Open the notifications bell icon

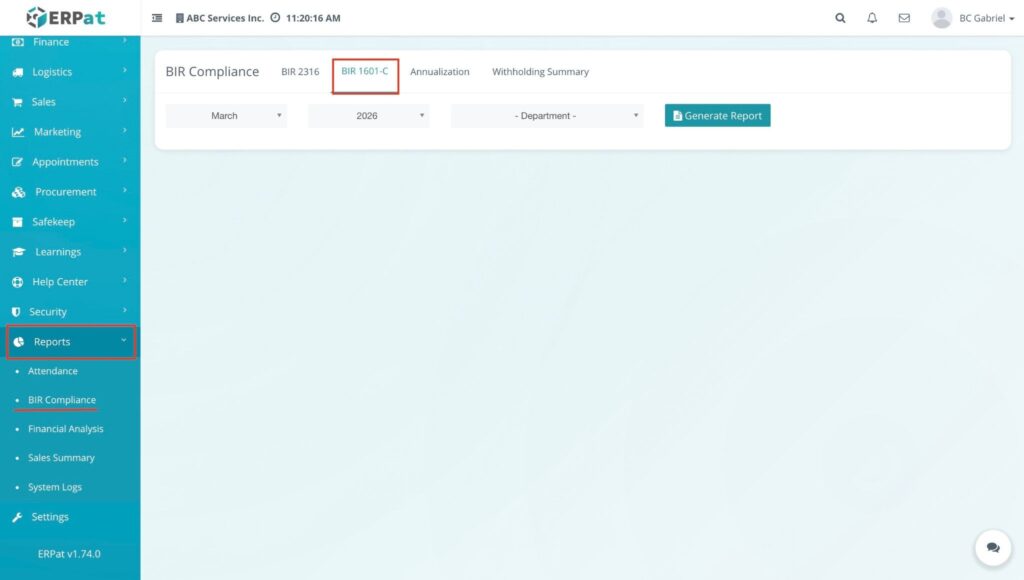tap(872, 18)
